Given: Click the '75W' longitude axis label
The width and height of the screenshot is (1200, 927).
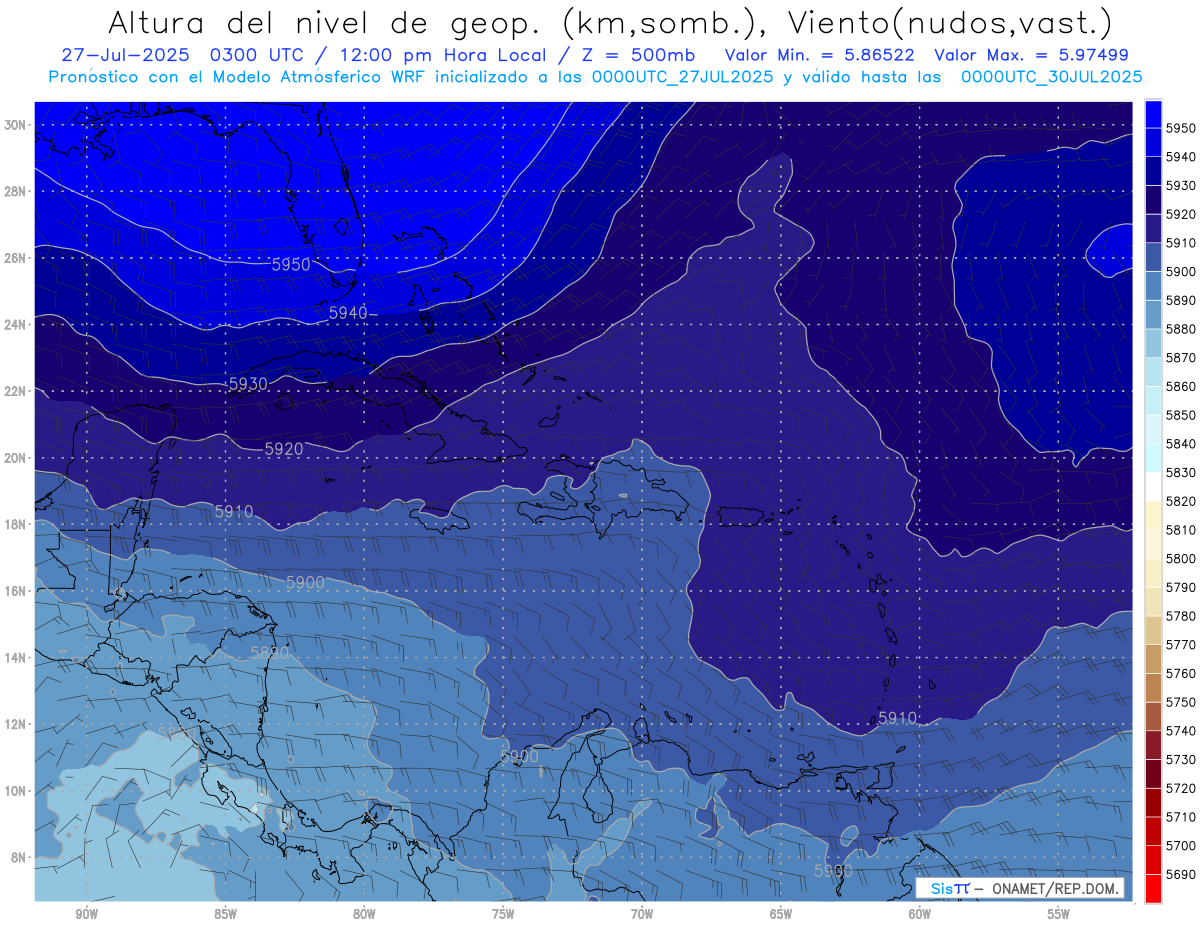Looking at the screenshot, I should click(x=503, y=914).
